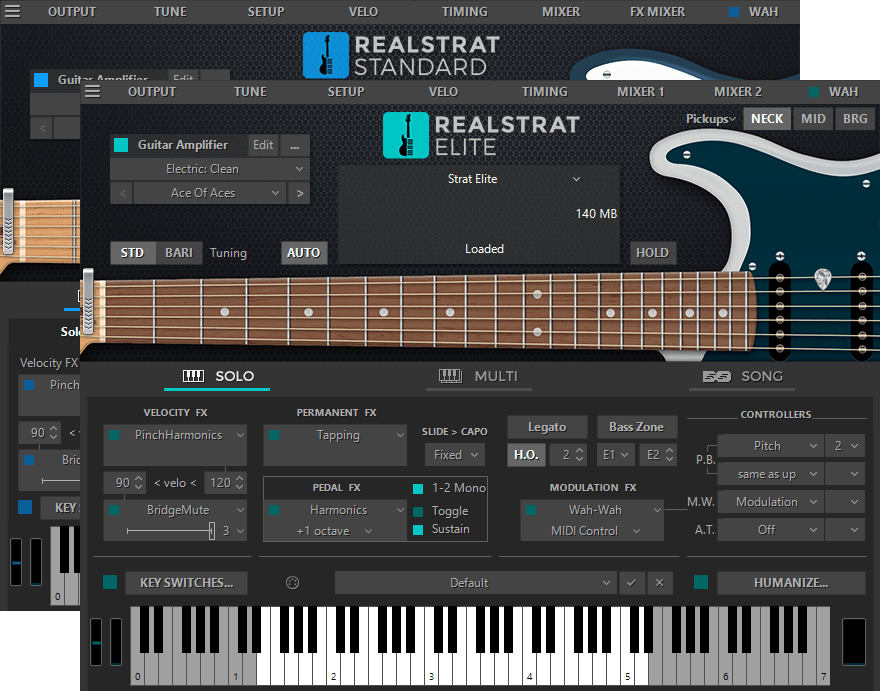The width and height of the screenshot is (880, 691).
Task: Open the hamburger menu in RealStrat Elite
Action: point(93,91)
